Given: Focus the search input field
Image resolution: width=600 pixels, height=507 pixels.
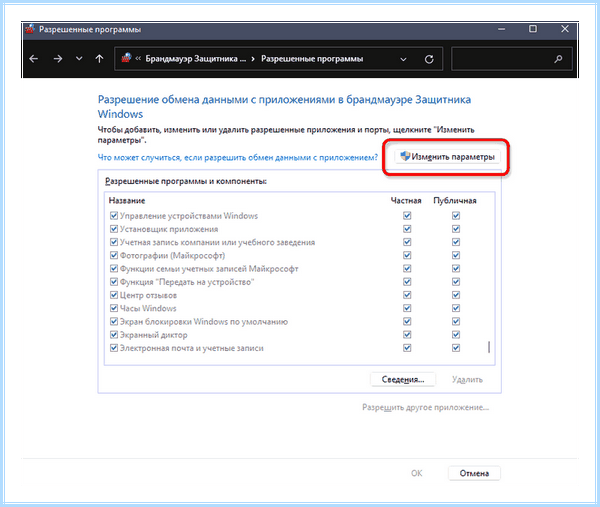Looking at the screenshot, I should [x=512, y=59].
